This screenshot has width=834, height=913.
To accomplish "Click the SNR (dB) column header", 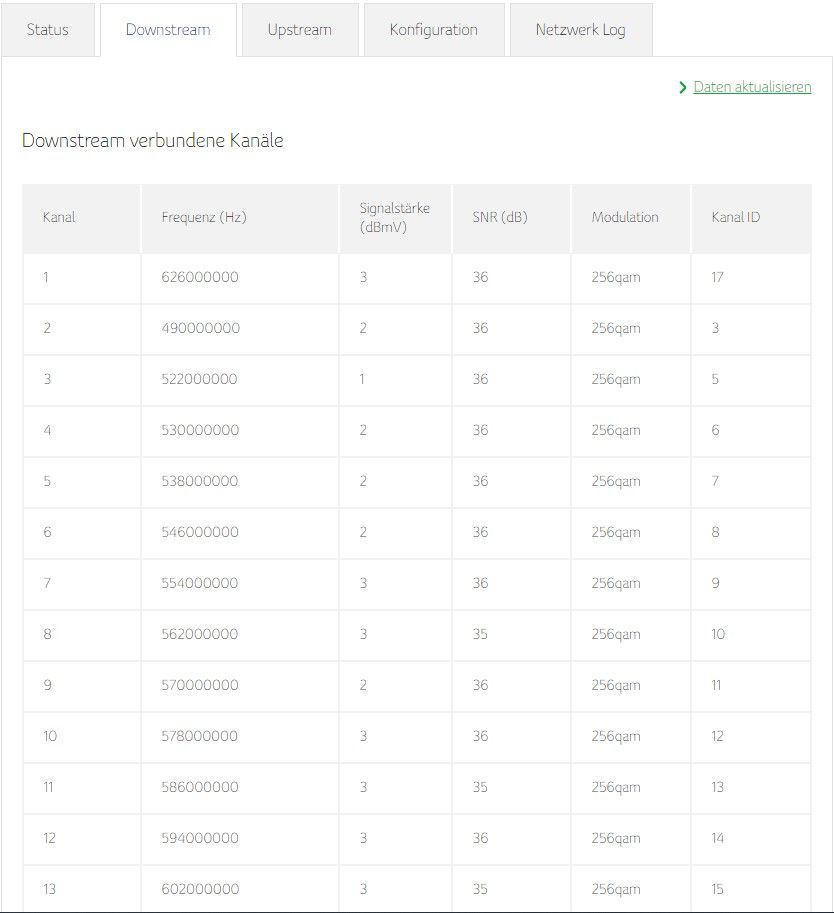I will 499,217.
